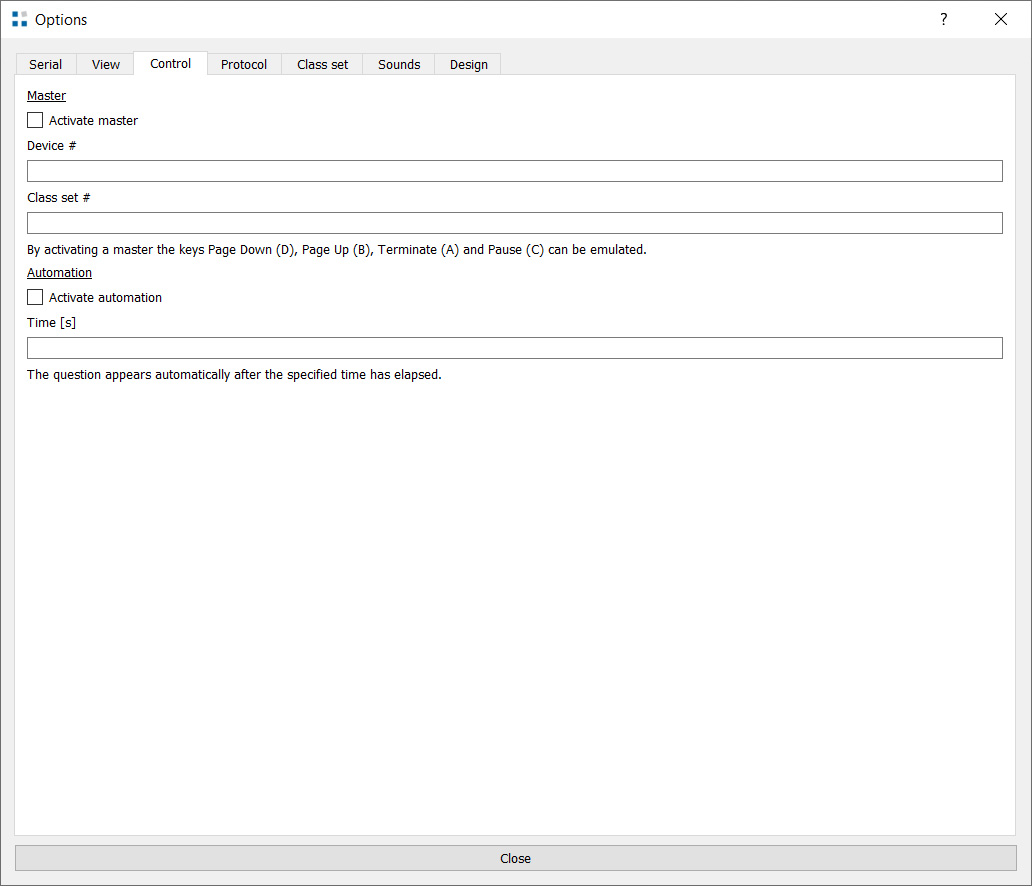1032x886 pixels.
Task: Click the Options title text in title bar
Action: click(61, 19)
